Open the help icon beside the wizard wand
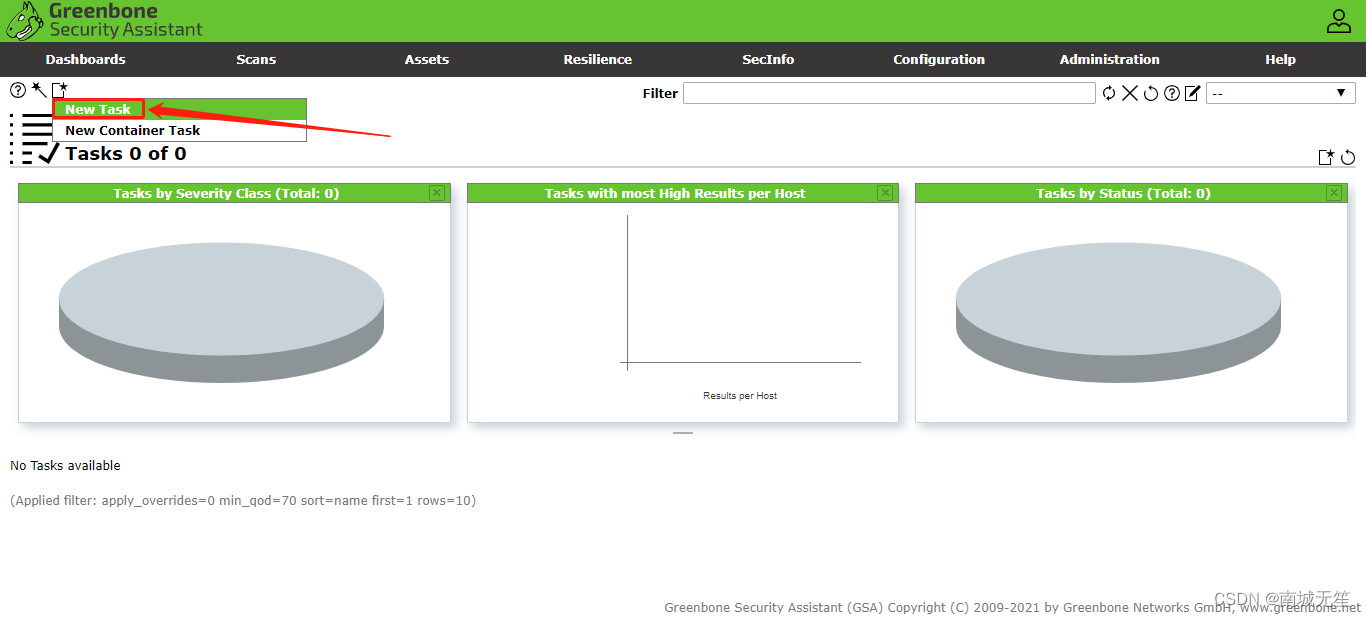This screenshot has height=617, width=1366. tap(18, 90)
